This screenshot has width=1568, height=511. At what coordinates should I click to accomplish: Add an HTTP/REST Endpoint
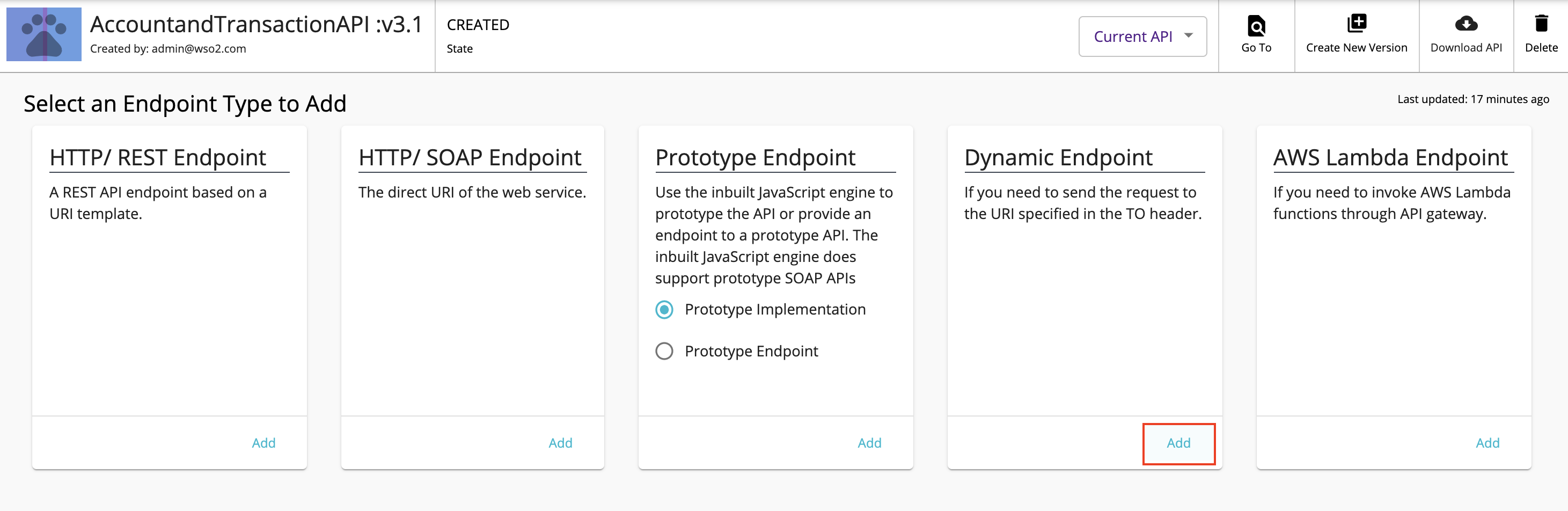[x=263, y=443]
